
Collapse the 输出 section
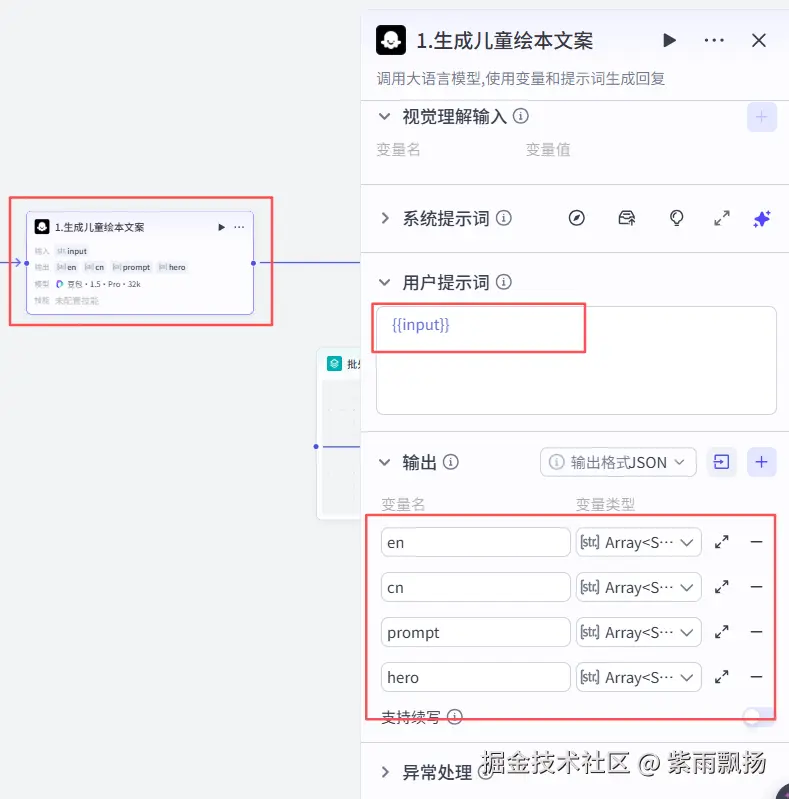[384, 462]
